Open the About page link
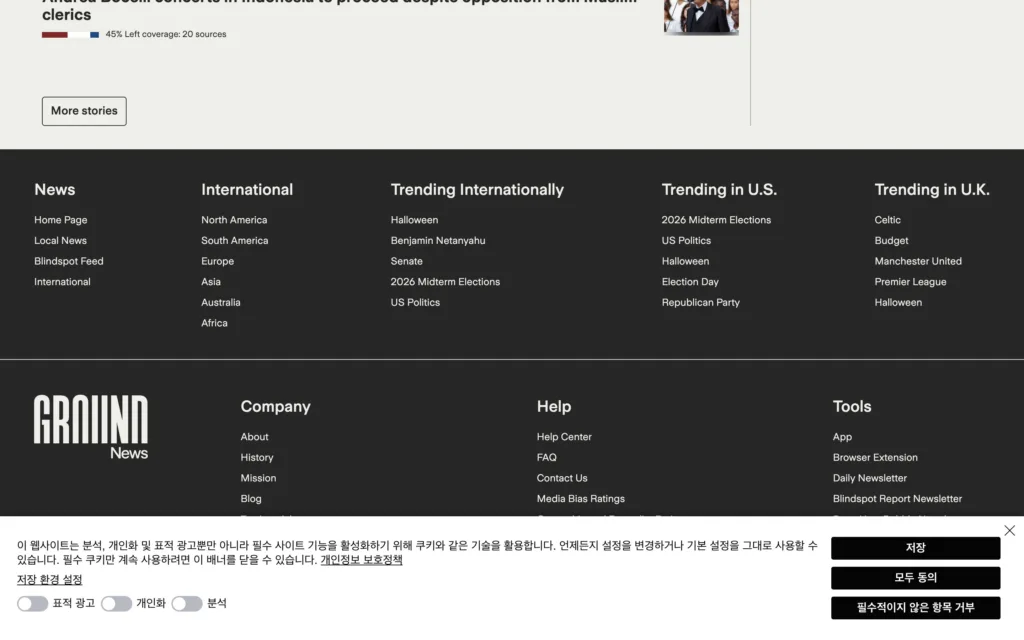 click(x=254, y=437)
